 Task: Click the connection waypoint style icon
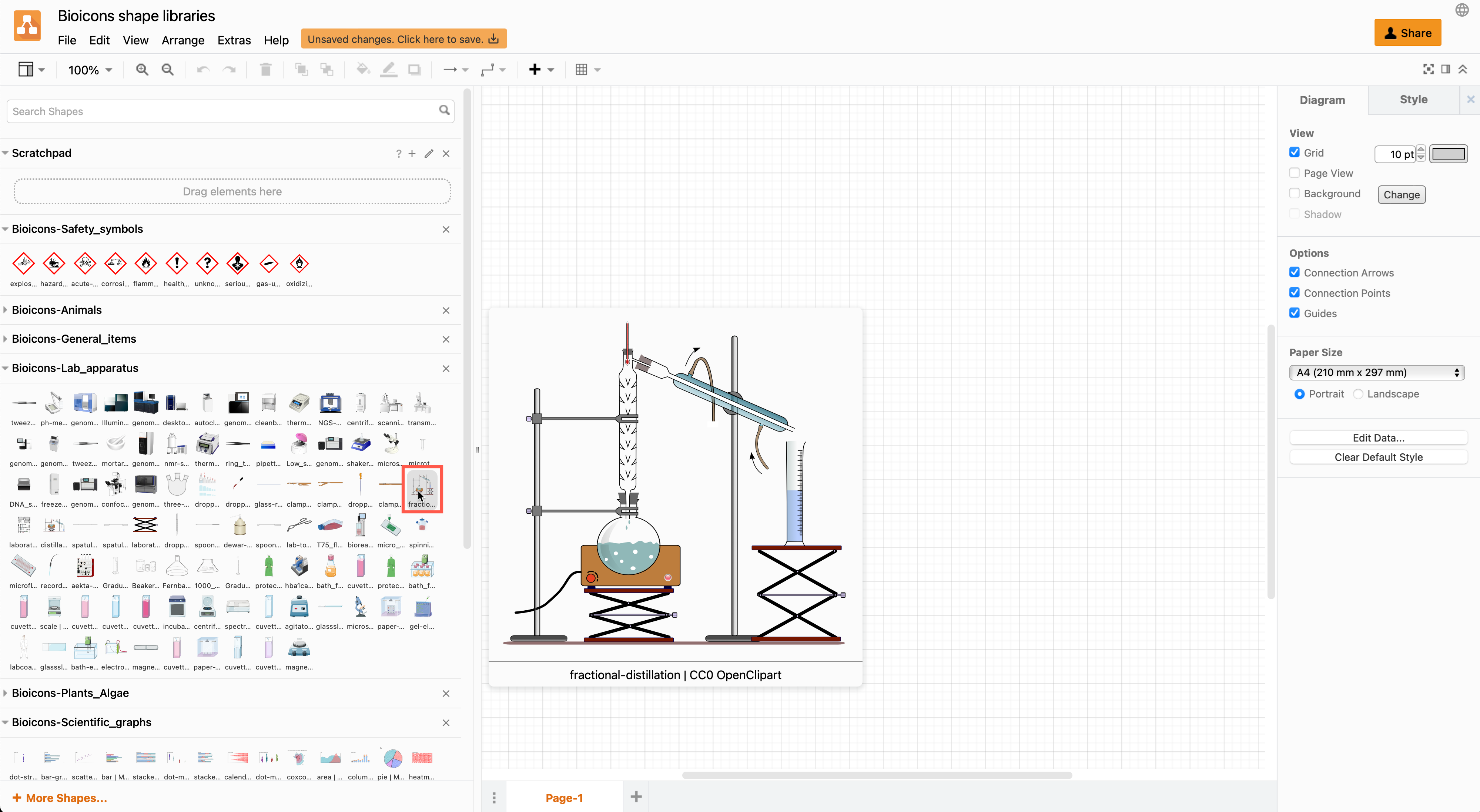[489, 69]
